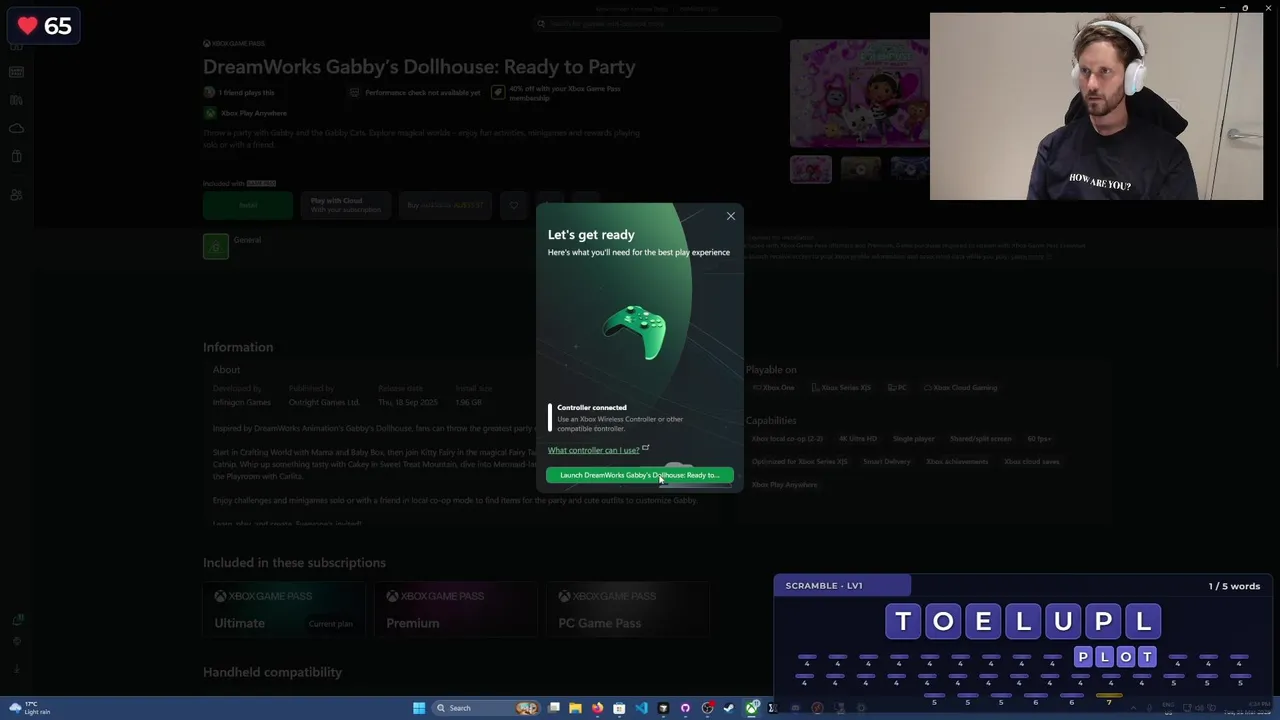
Task: Click the 'E' scramble letter tile
Action: [983, 621]
